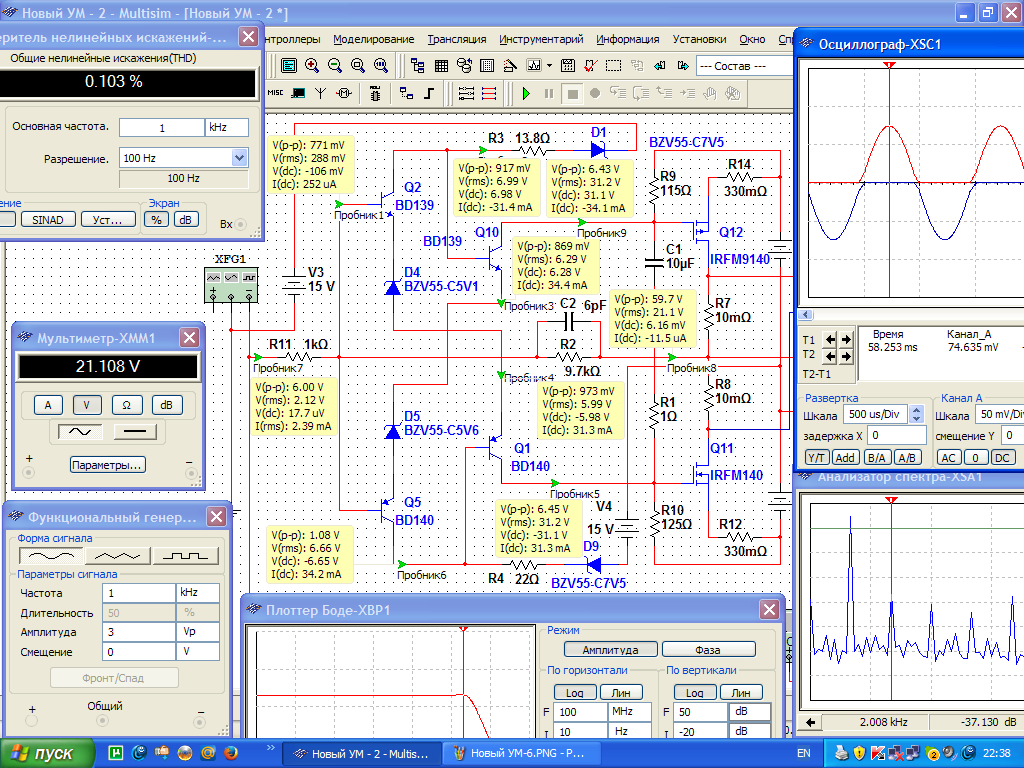Click the zoom to area icon

click(358, 66)
